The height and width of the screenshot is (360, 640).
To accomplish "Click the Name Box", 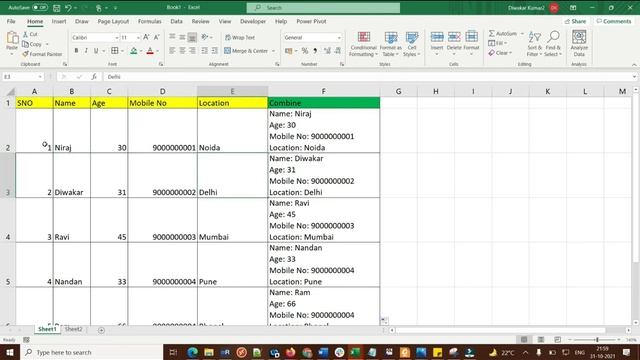I will tap(23, 77).
